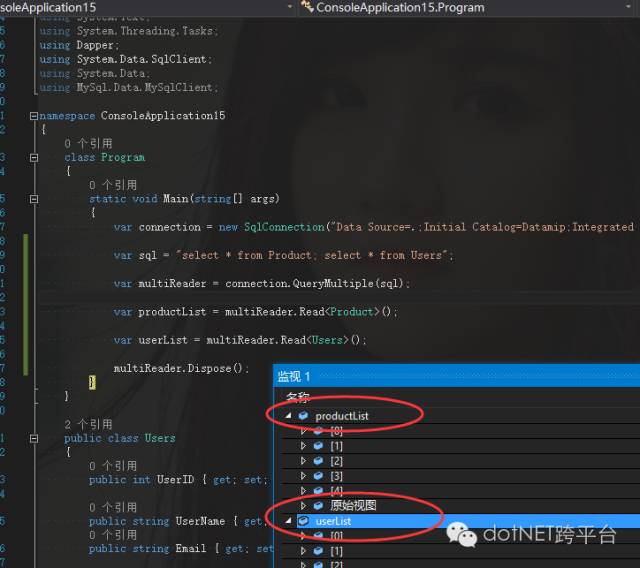The height and width of the screenshot is (568, 640).
Task: Click the 'multiReader.Dispose();' statement
Action: [181, 368]
